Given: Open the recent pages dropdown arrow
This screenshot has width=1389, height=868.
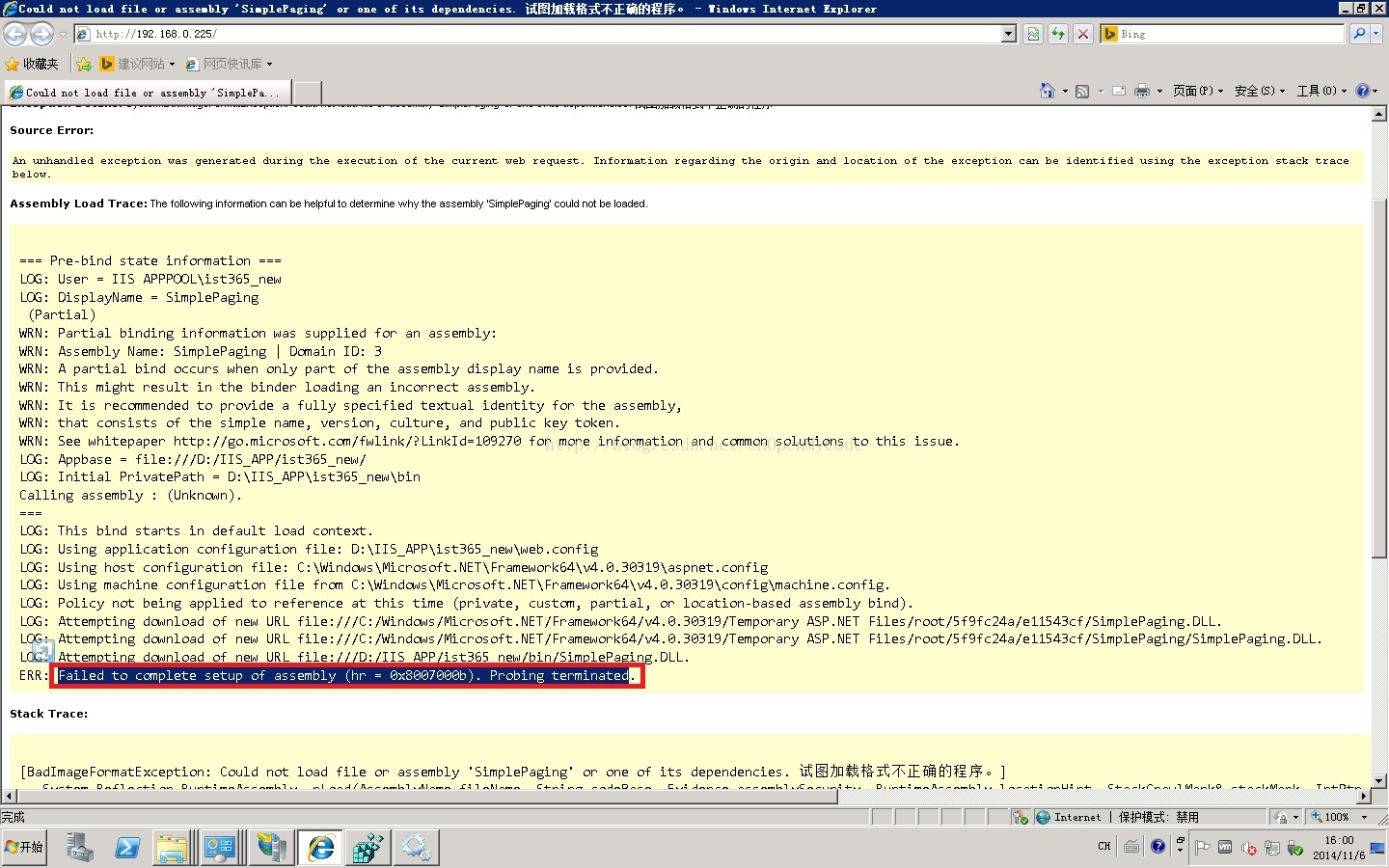Looking at the screenshot, I should tap(63, 34).
